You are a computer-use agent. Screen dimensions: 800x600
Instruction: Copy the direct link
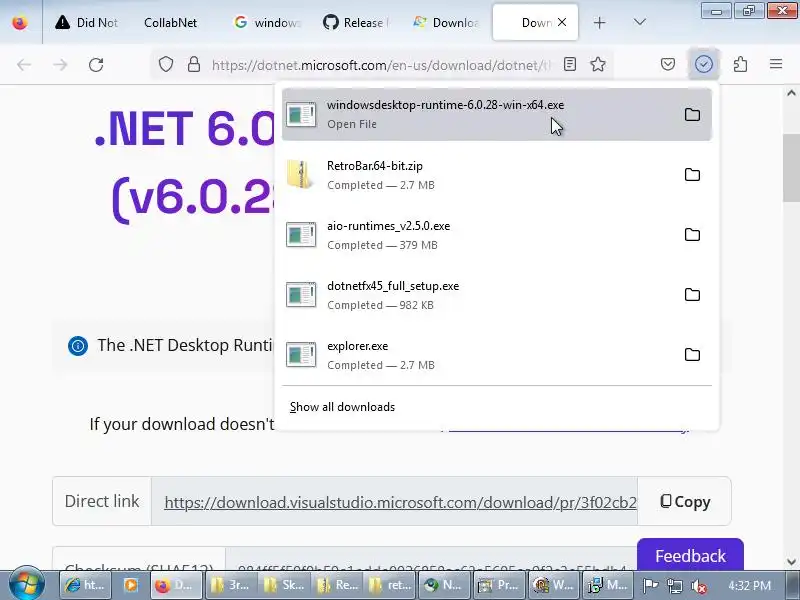[x=685, y=502]
